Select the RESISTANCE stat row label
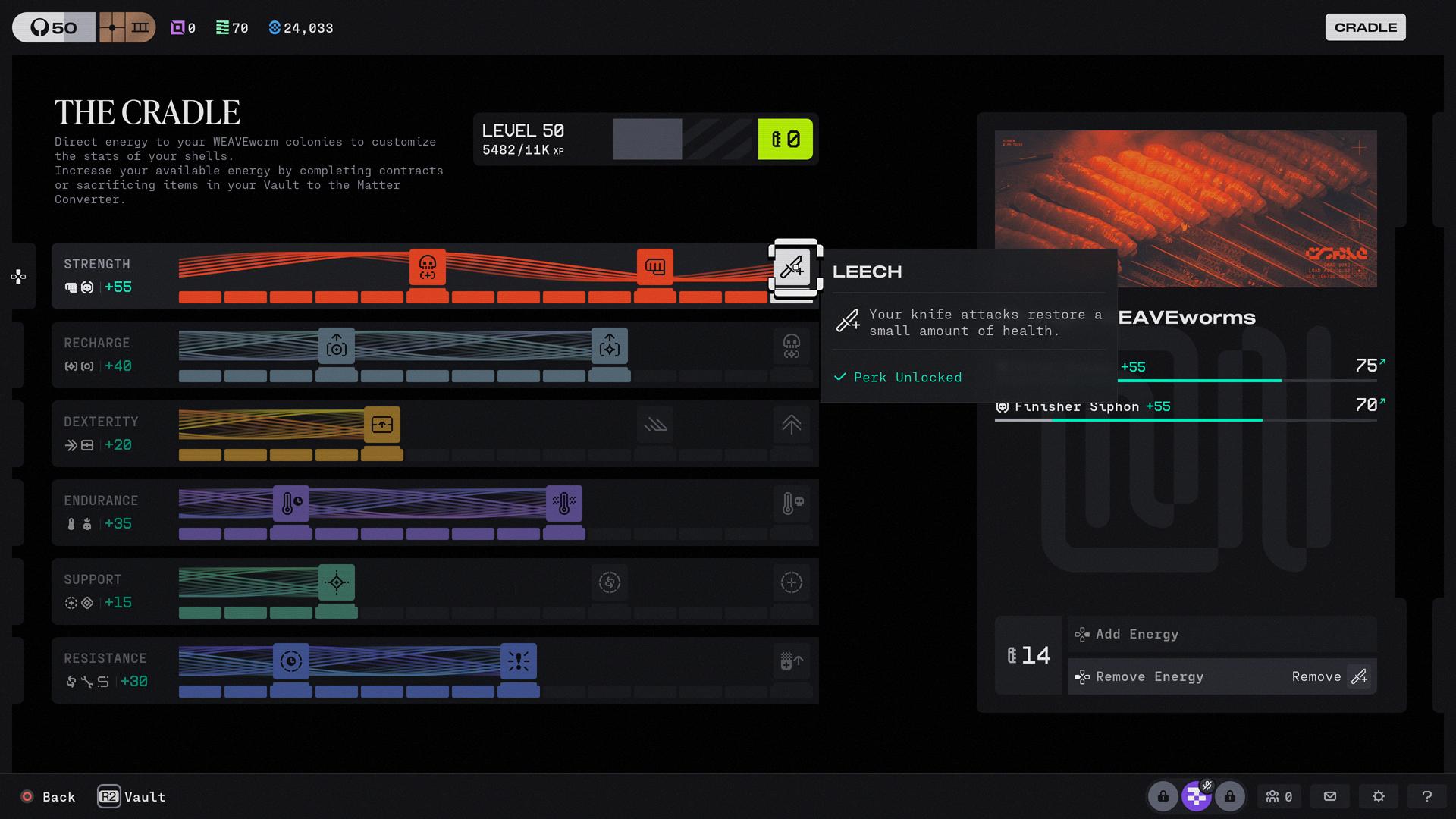The width and height of the screenshot is (1456, 819). [x=105, y=658]
